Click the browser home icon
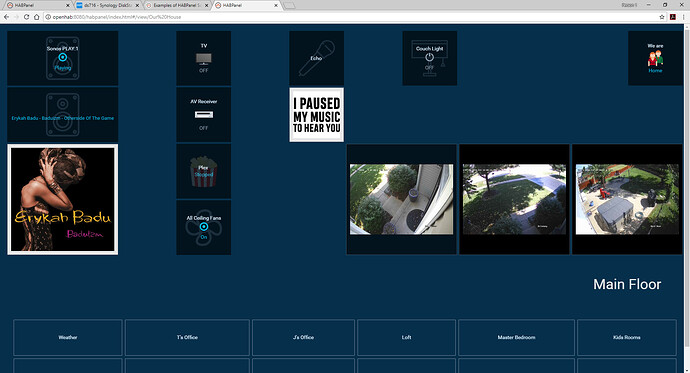The image size is (690, 373). [x=37, y=17]
